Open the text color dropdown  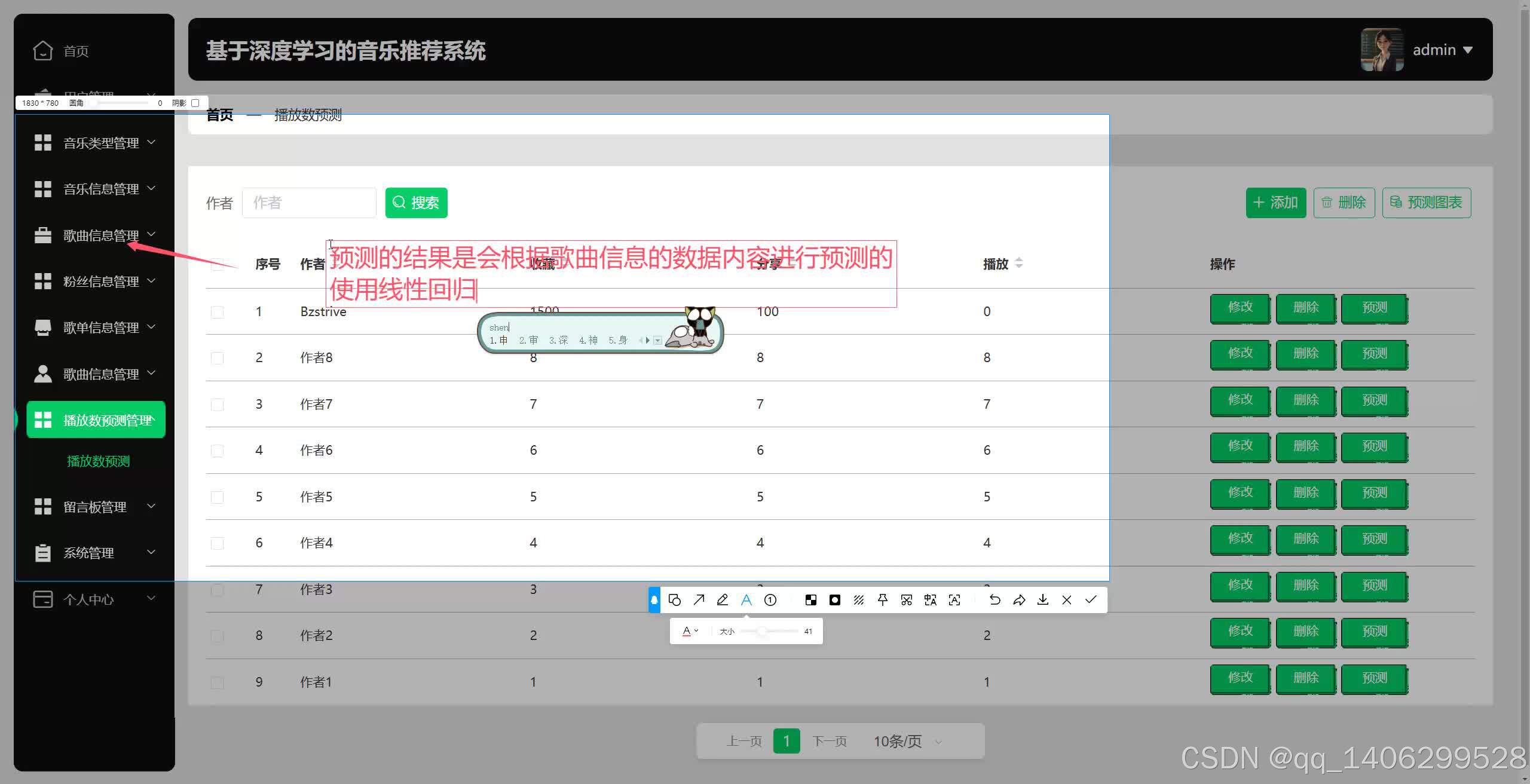click(x=690, y=631)
